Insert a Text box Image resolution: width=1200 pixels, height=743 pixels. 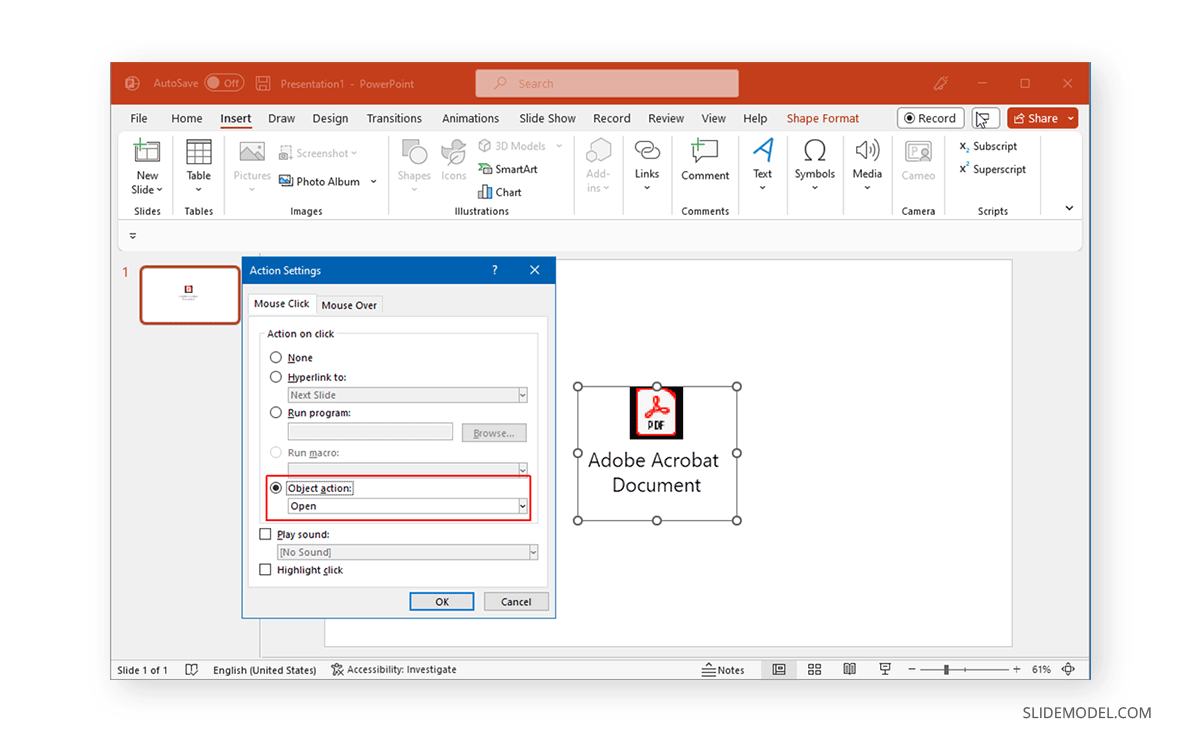pyautogui.click(x=763, y=160)
